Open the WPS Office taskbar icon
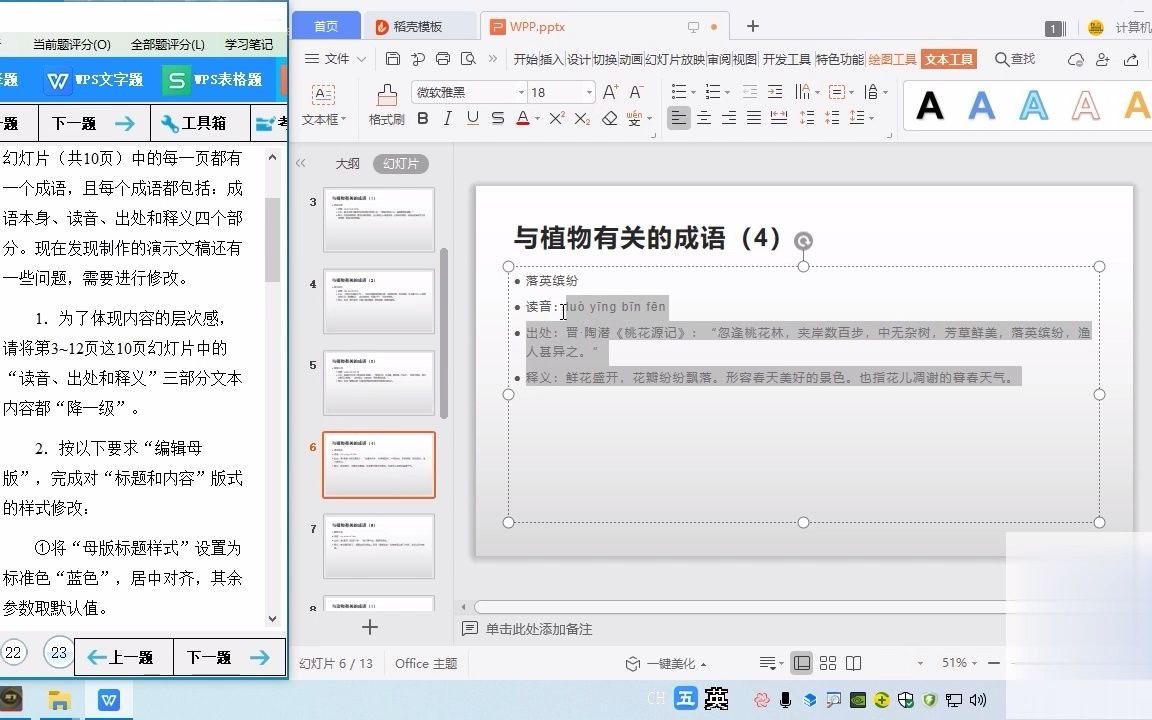 (107, 700)
